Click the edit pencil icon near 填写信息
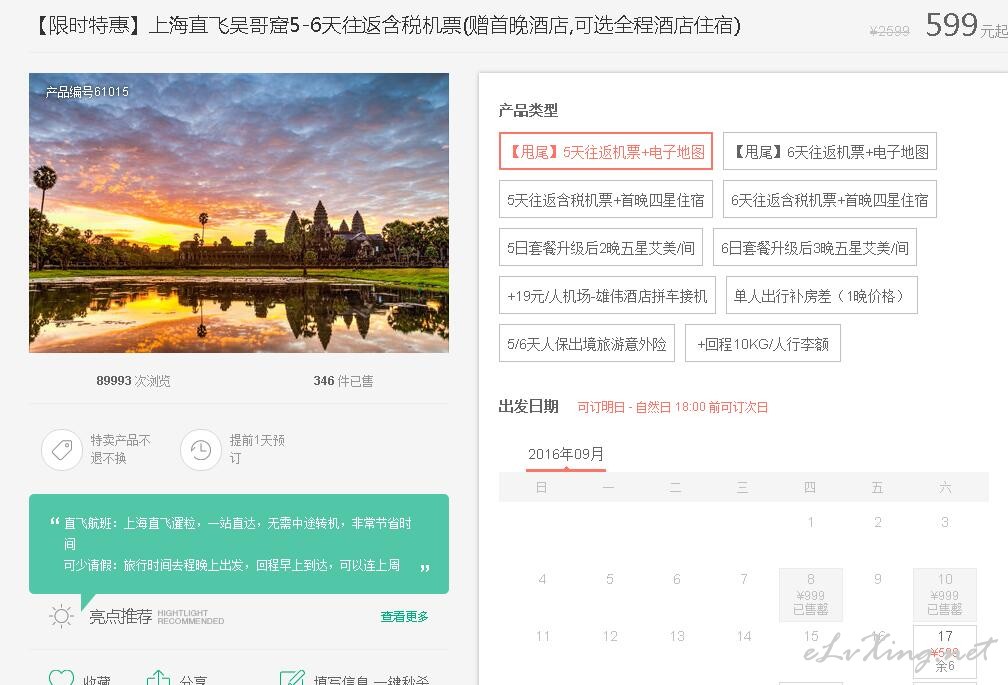Viewport: 1008px width, 685px height. pyautogui.click(x=292, y=677)
